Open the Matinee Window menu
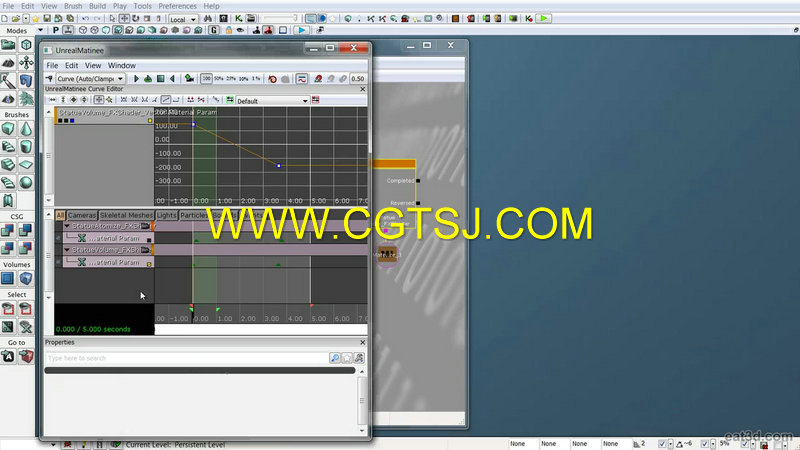This screenshot has height=450, width=800. click(121, 65)
